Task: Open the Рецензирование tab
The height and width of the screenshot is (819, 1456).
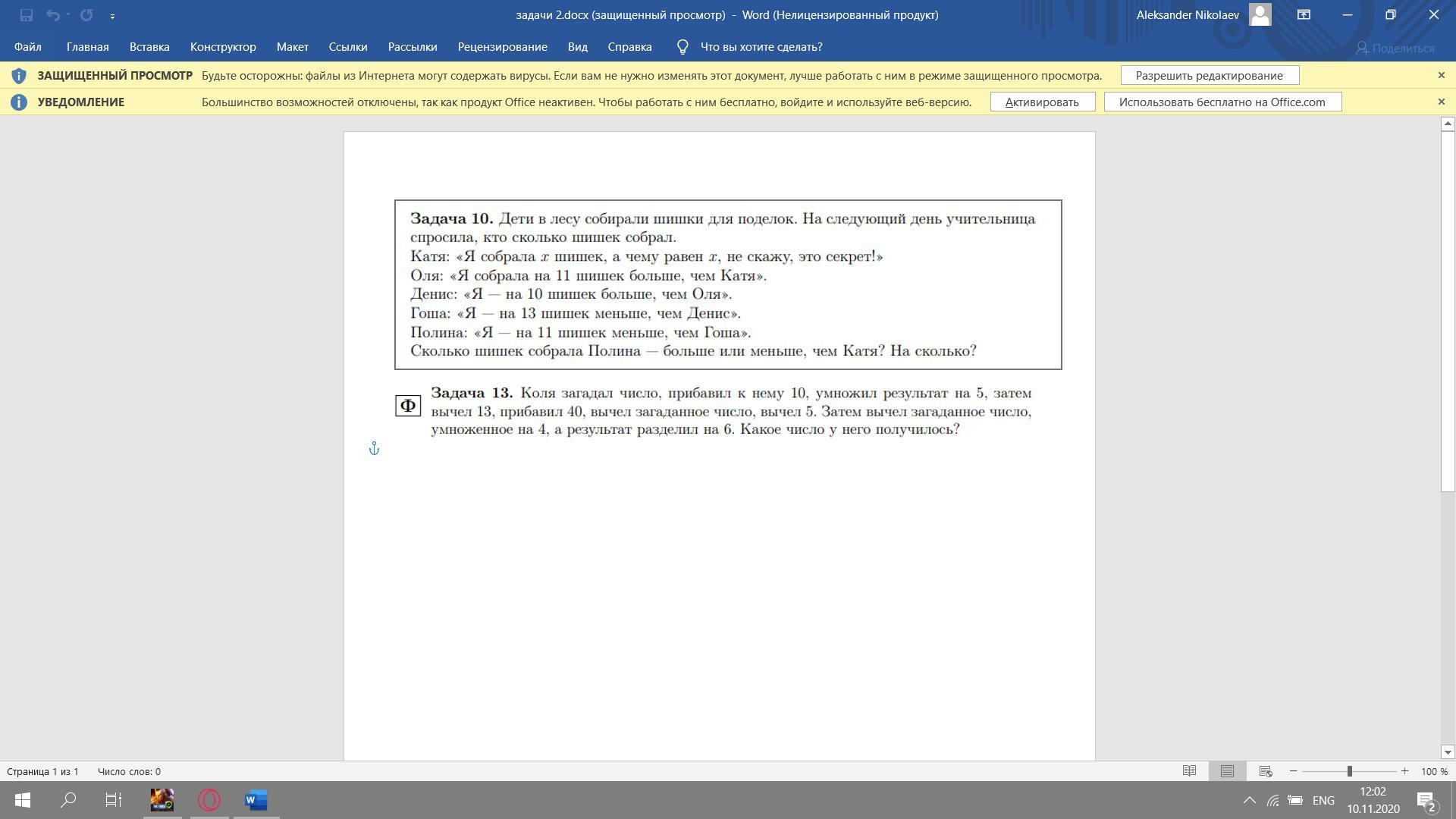Action: (x=502, y=47)
